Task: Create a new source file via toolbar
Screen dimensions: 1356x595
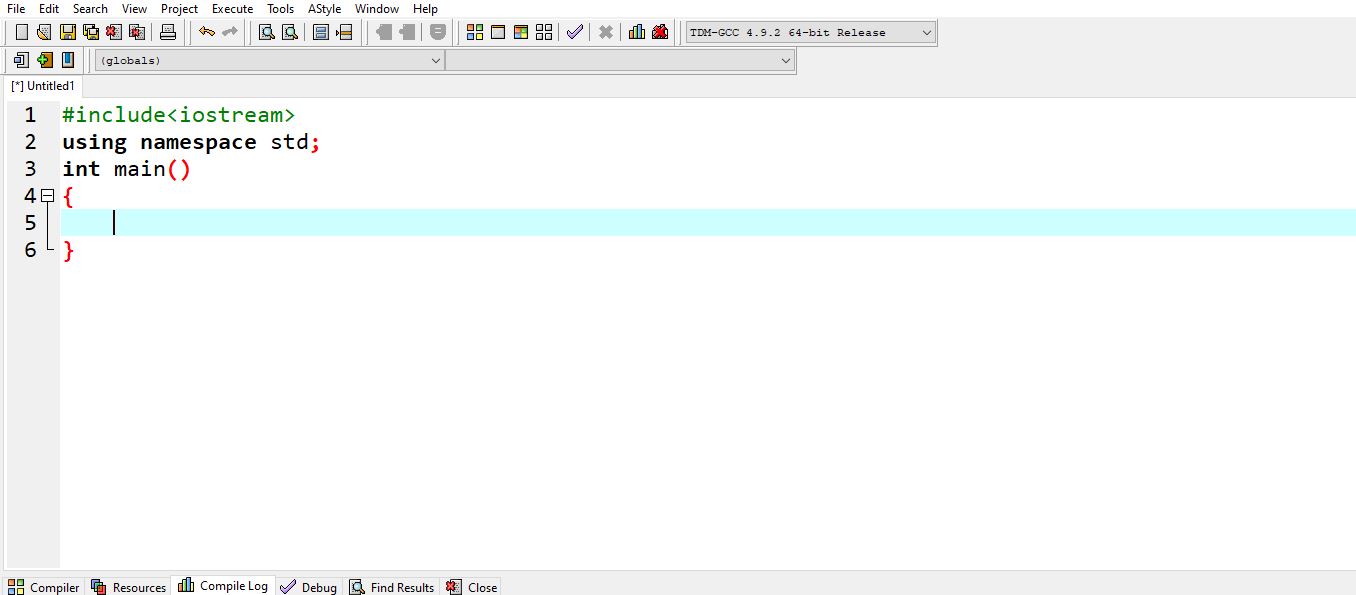Action: [22, 32]
